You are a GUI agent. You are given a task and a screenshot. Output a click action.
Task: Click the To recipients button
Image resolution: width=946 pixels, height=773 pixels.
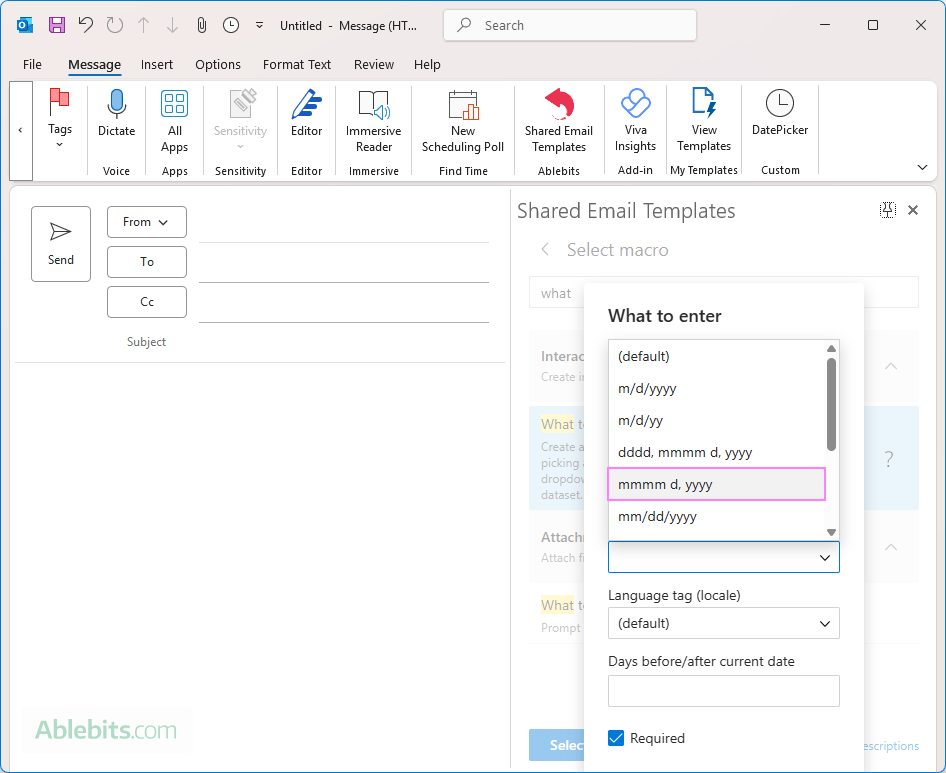coord(147,262)
